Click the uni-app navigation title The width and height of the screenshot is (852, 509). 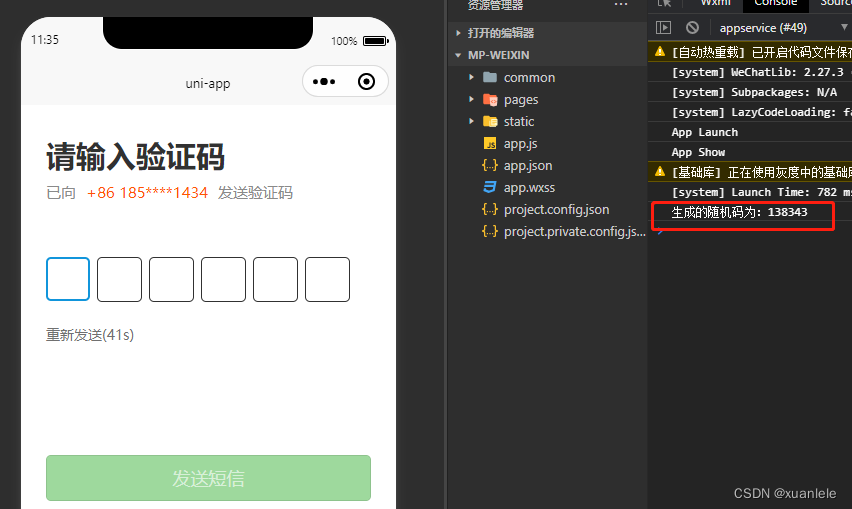(x=208, y=84)
